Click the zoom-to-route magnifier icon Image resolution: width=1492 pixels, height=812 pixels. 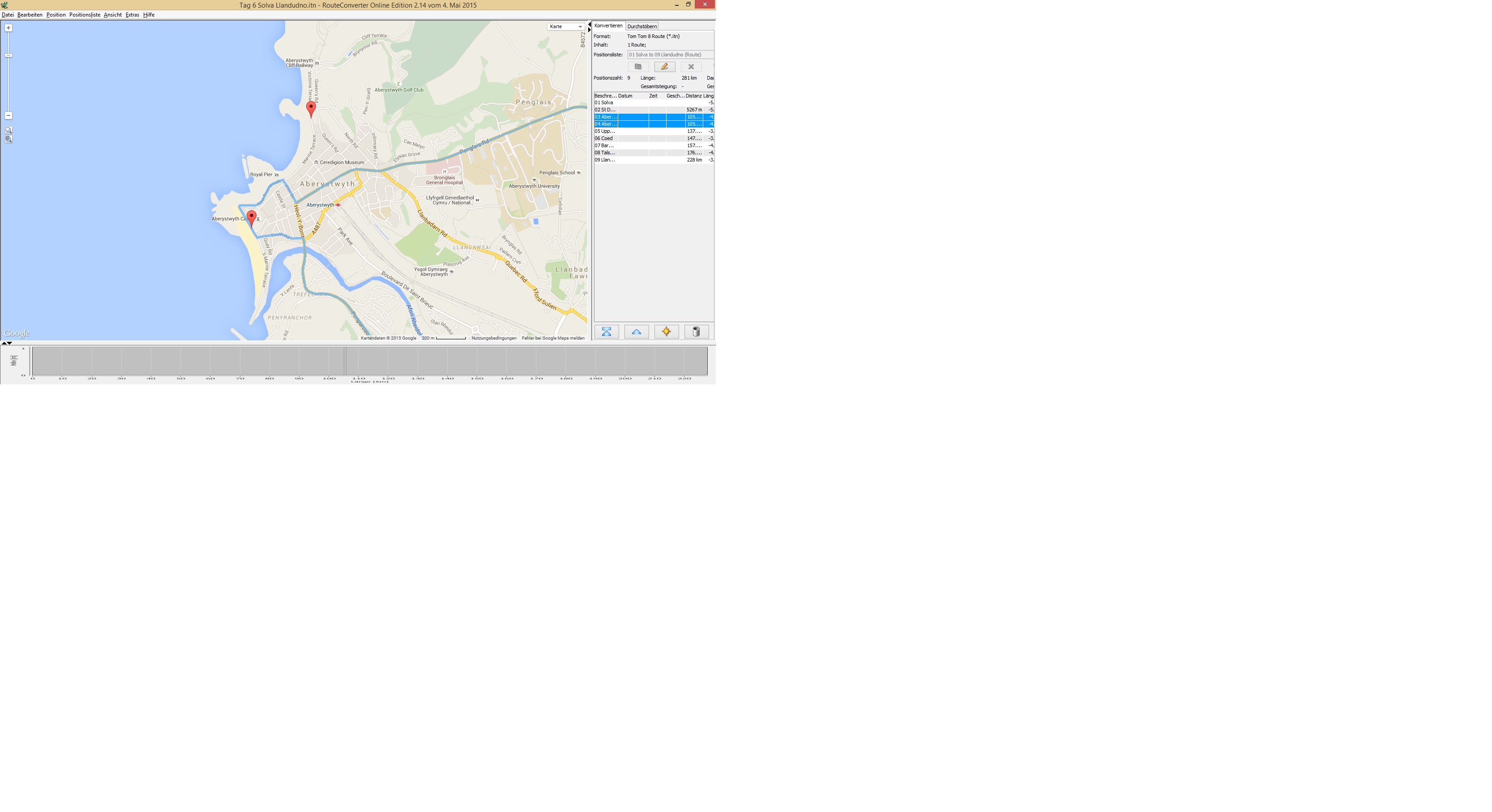pos(8,140)
